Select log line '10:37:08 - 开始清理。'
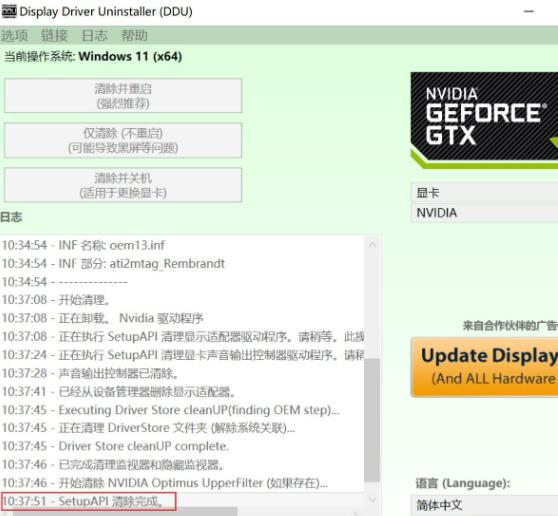 click(182, 300)
